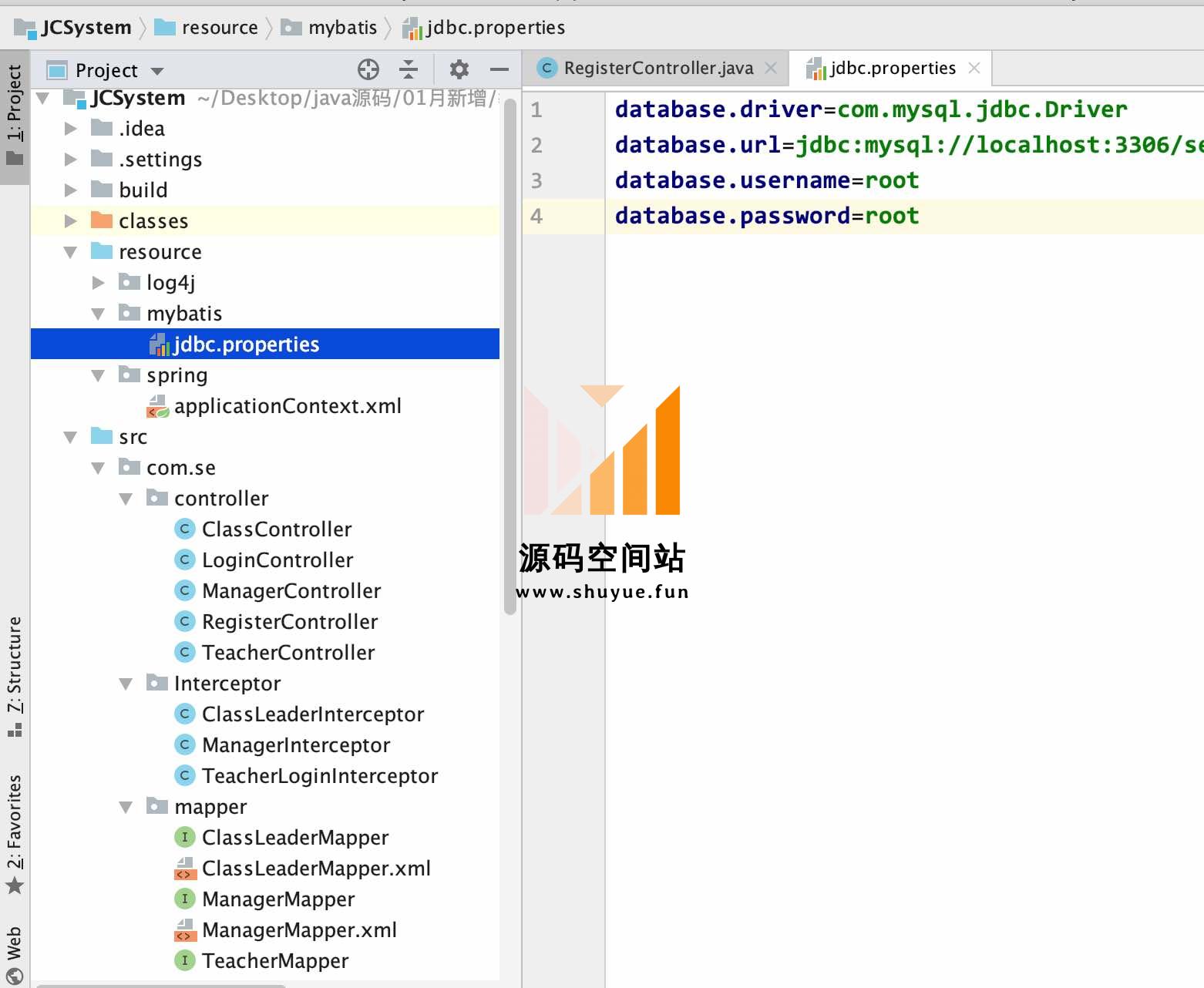Collapse the mapper package arrow
The image size is (1204, 988).
(x=126, y=807)
